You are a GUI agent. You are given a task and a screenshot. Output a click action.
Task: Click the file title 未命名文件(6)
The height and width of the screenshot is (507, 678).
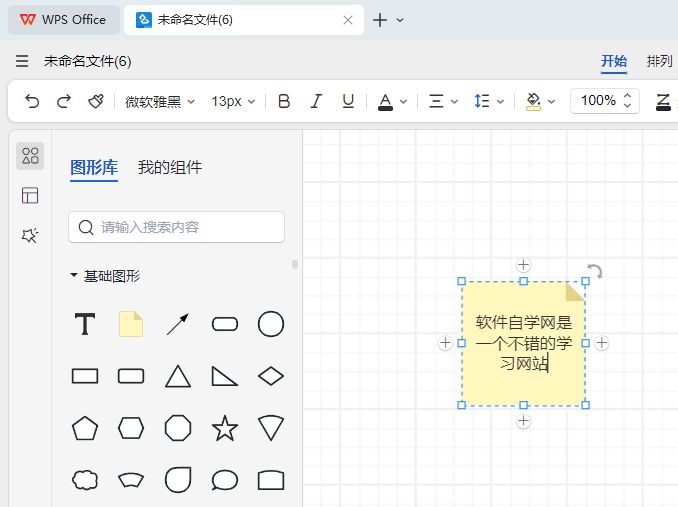coord(87,61)
